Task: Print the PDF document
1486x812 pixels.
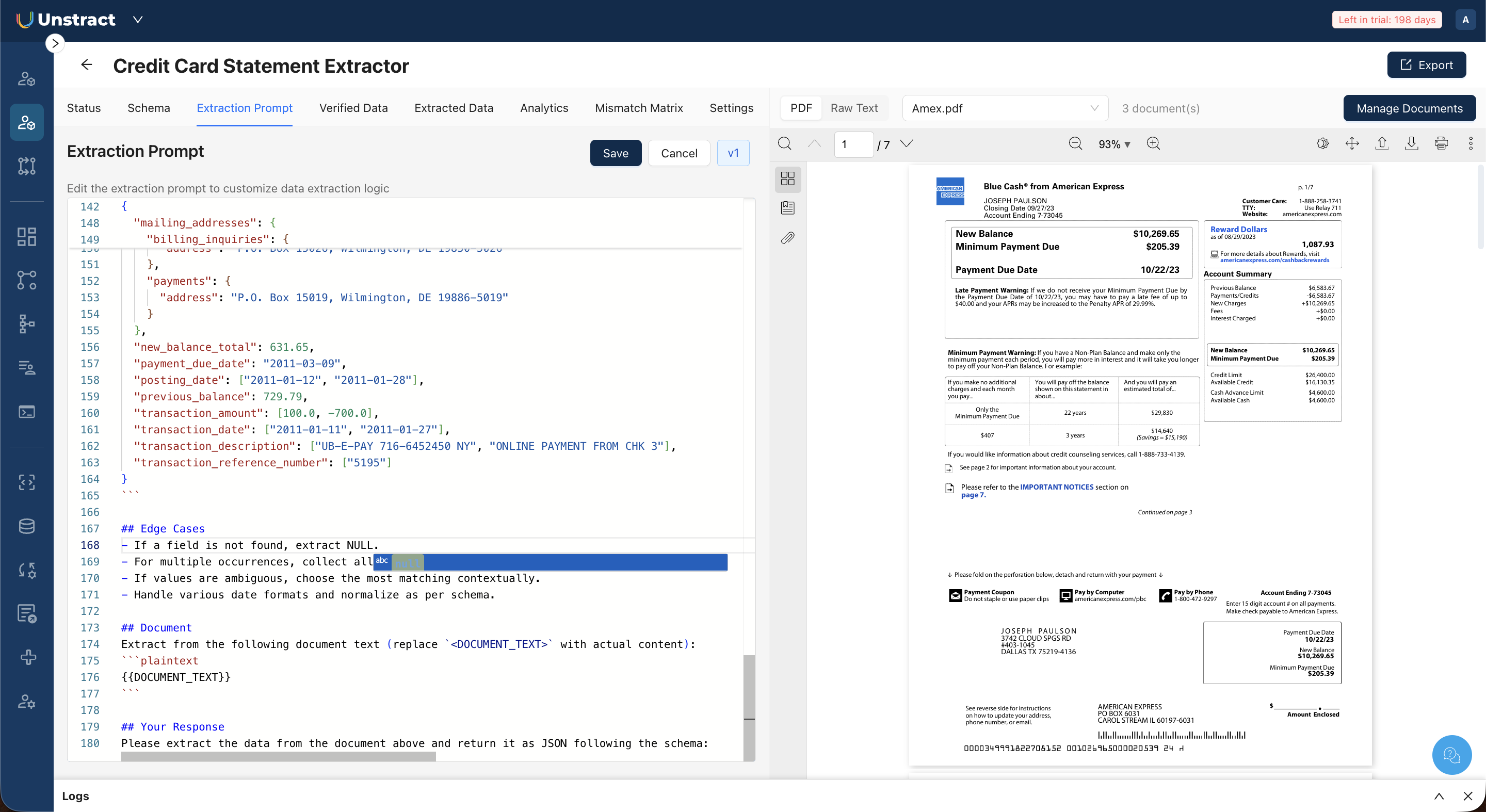Action: click(1441, 143)
